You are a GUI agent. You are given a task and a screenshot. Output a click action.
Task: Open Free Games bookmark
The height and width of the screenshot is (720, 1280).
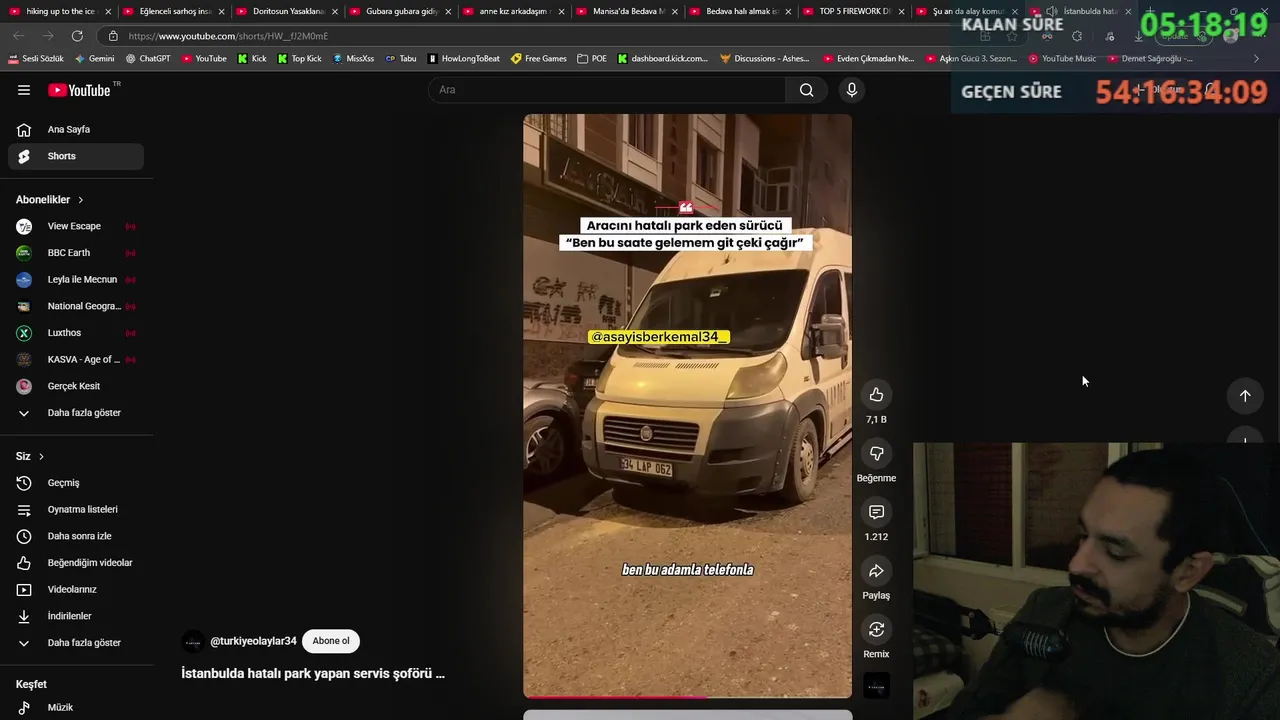pyautogui.click(x=539, y=59)
